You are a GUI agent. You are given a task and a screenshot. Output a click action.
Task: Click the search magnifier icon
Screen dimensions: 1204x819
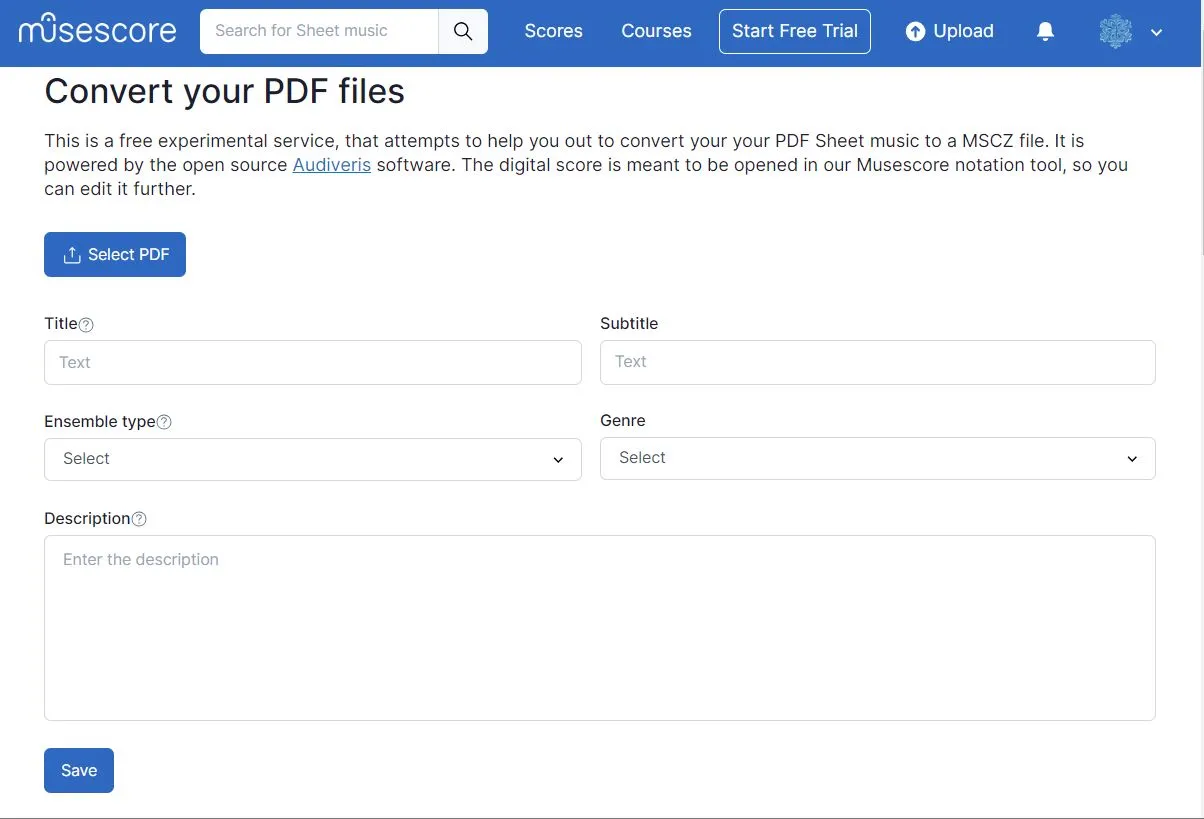click(x=463, y=31)
